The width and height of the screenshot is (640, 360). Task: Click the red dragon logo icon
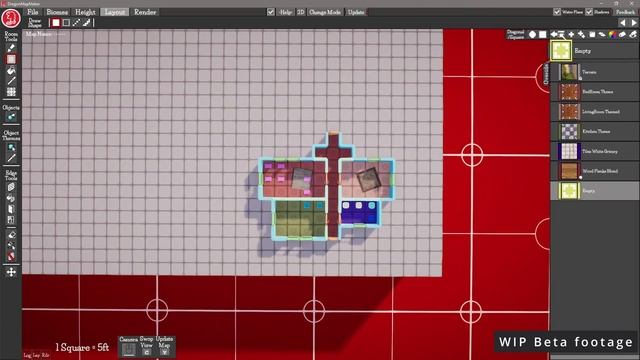coord(11,18)
